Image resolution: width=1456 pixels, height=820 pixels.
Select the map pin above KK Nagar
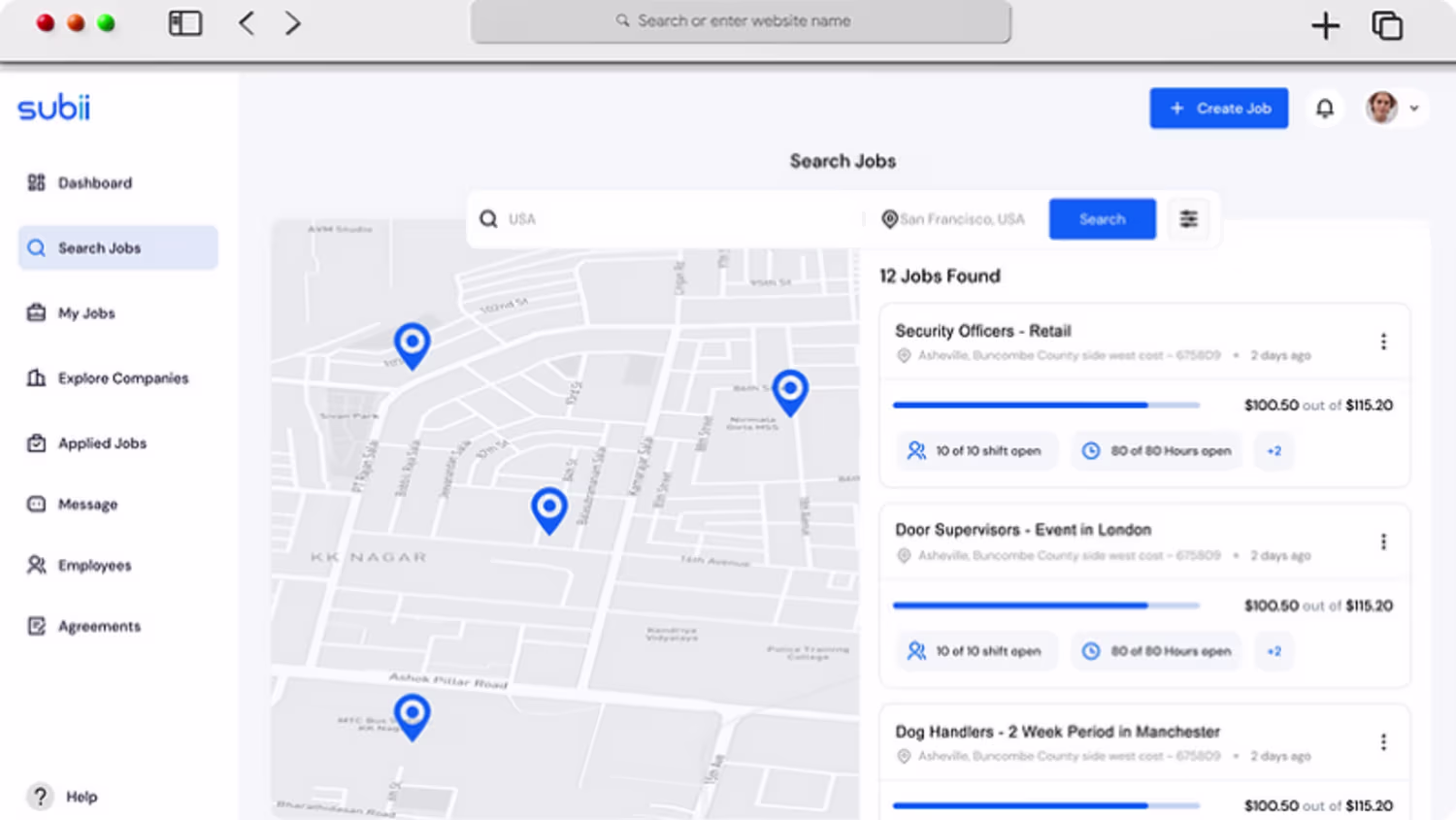click(549, 509)
